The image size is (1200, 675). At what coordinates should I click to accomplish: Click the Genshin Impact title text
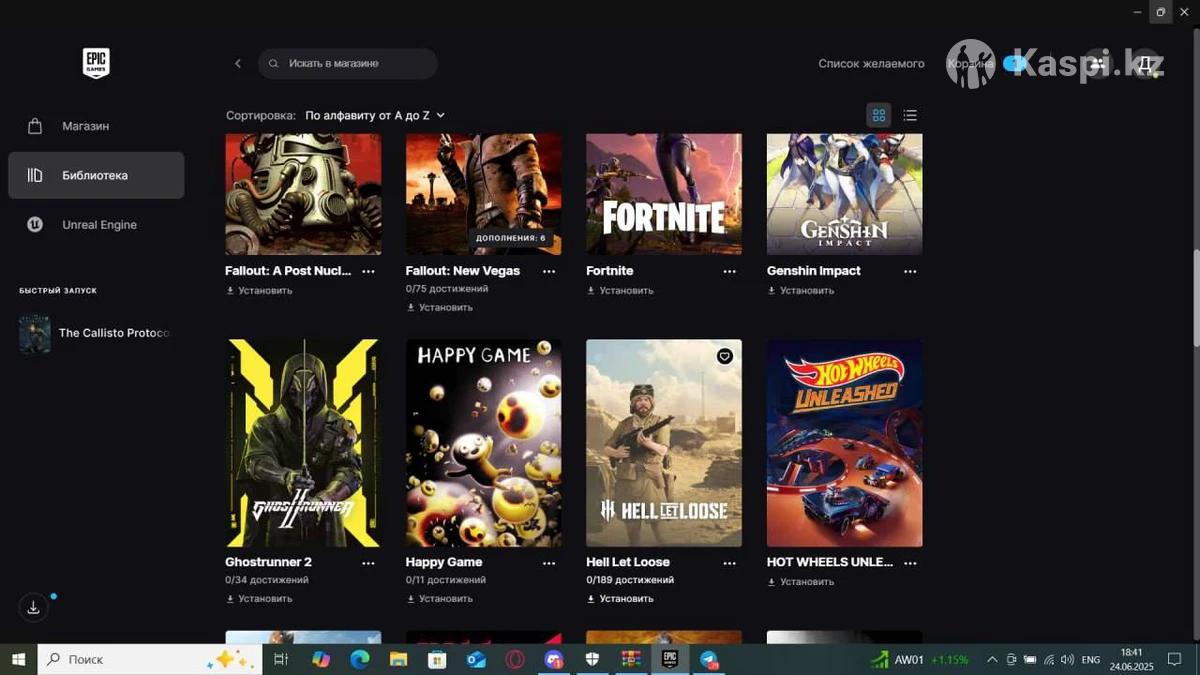point(814,271)
